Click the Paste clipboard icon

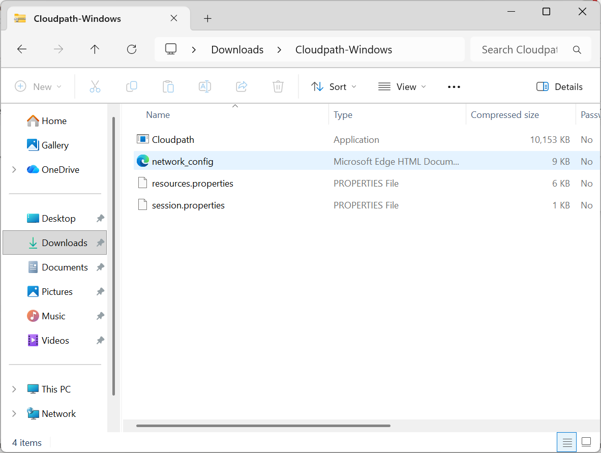point(168,87)
